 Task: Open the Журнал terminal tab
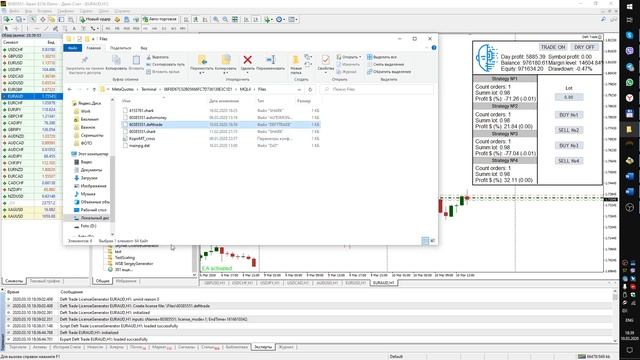pyautogui.click(x=286, y=347)
